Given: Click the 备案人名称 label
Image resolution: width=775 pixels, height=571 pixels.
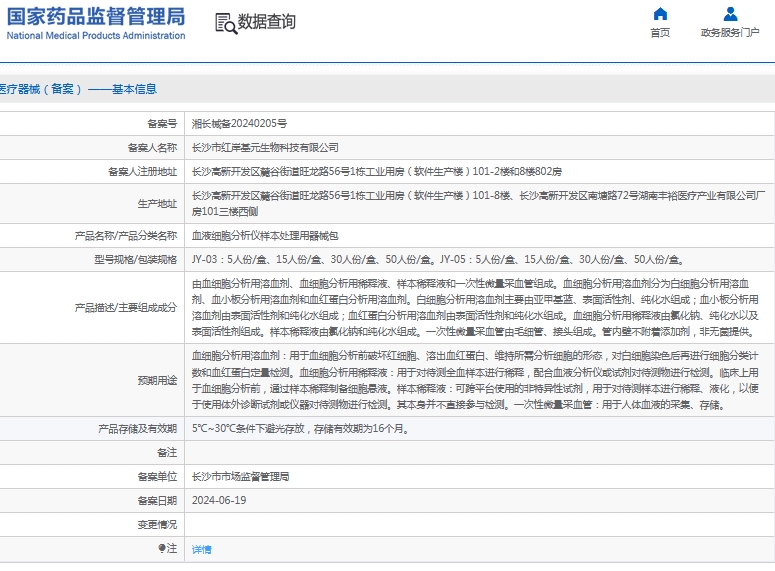Looking at the screenshot, I should coord(152,147).
